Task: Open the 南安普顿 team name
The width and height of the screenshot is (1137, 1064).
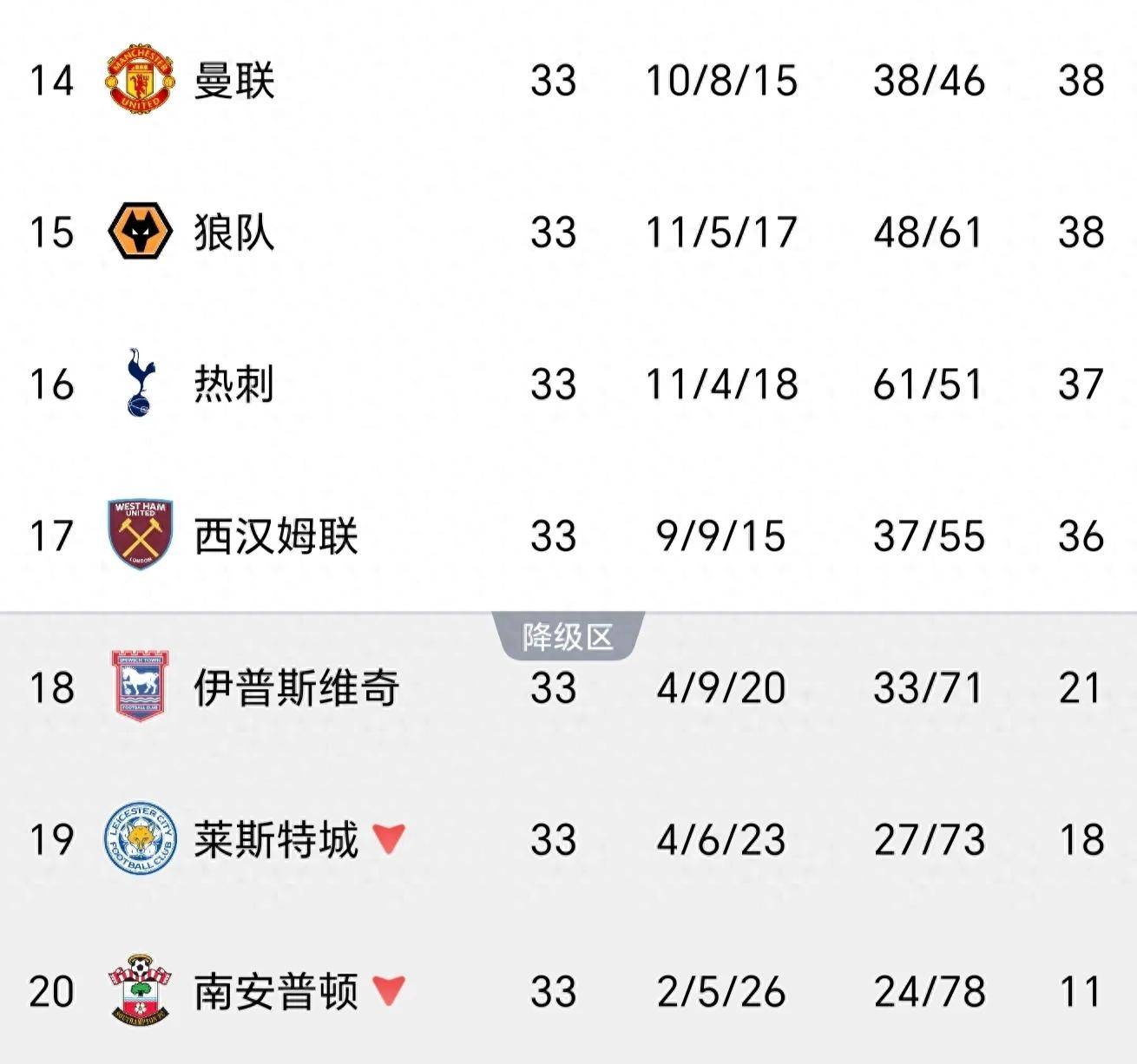Action: pyautogui.click(x=275, y=991)
